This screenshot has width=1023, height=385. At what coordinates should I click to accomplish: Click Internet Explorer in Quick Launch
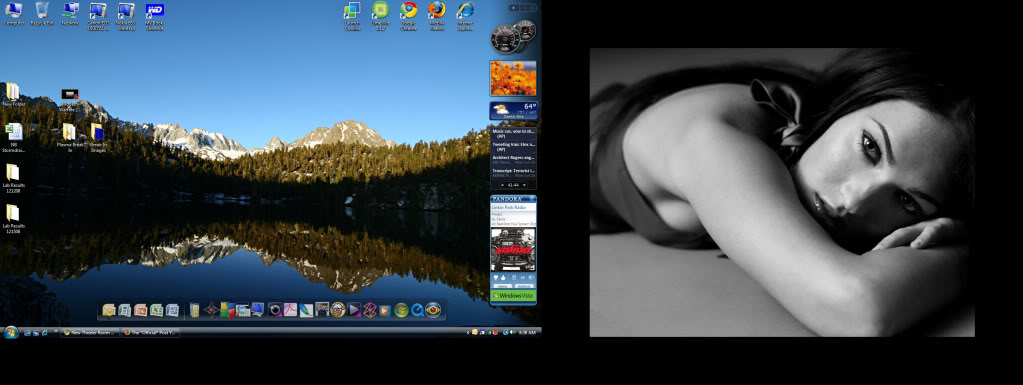click(45, 333)
